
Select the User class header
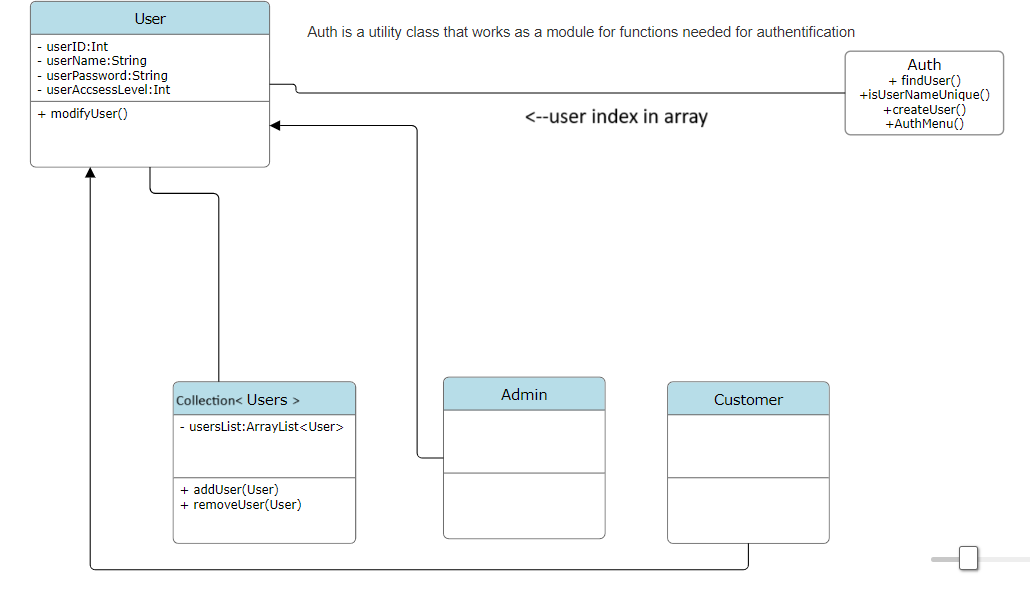[x=150, y=18]
